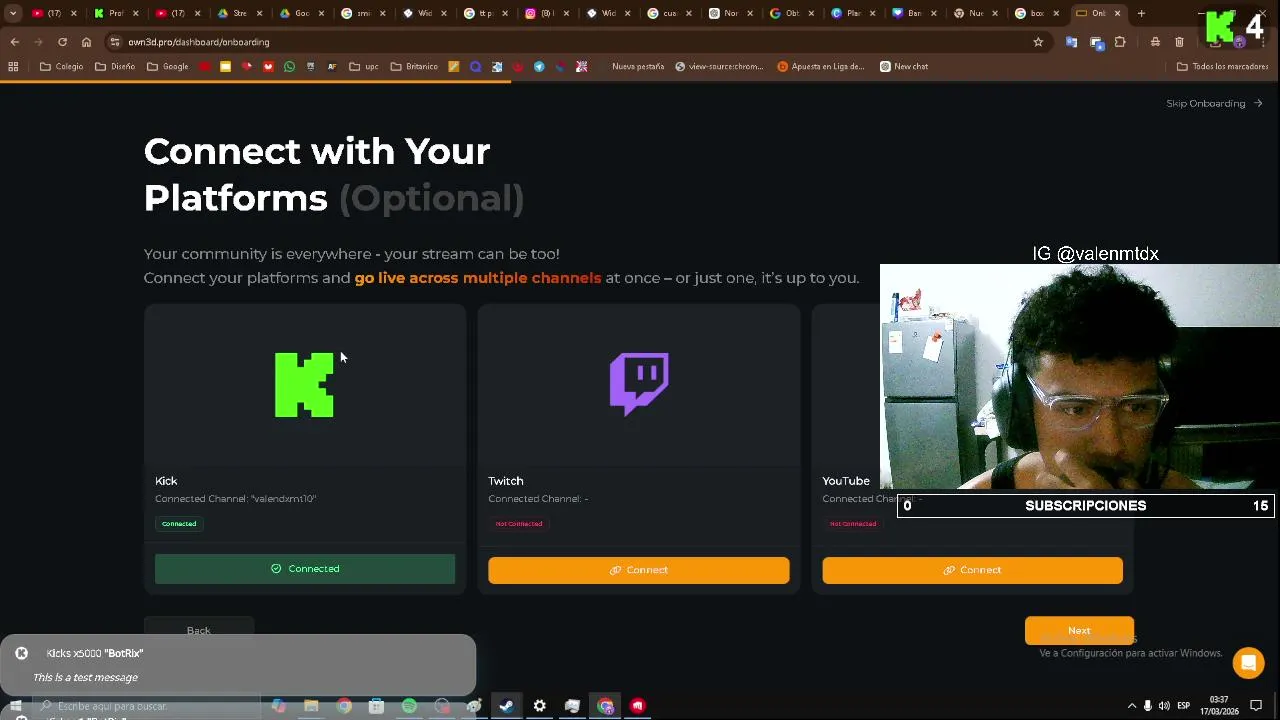Open the New chat bookmark
The width and height of the screenshot is (1280, 720).
pyautogui.click(x=904, y=66)
